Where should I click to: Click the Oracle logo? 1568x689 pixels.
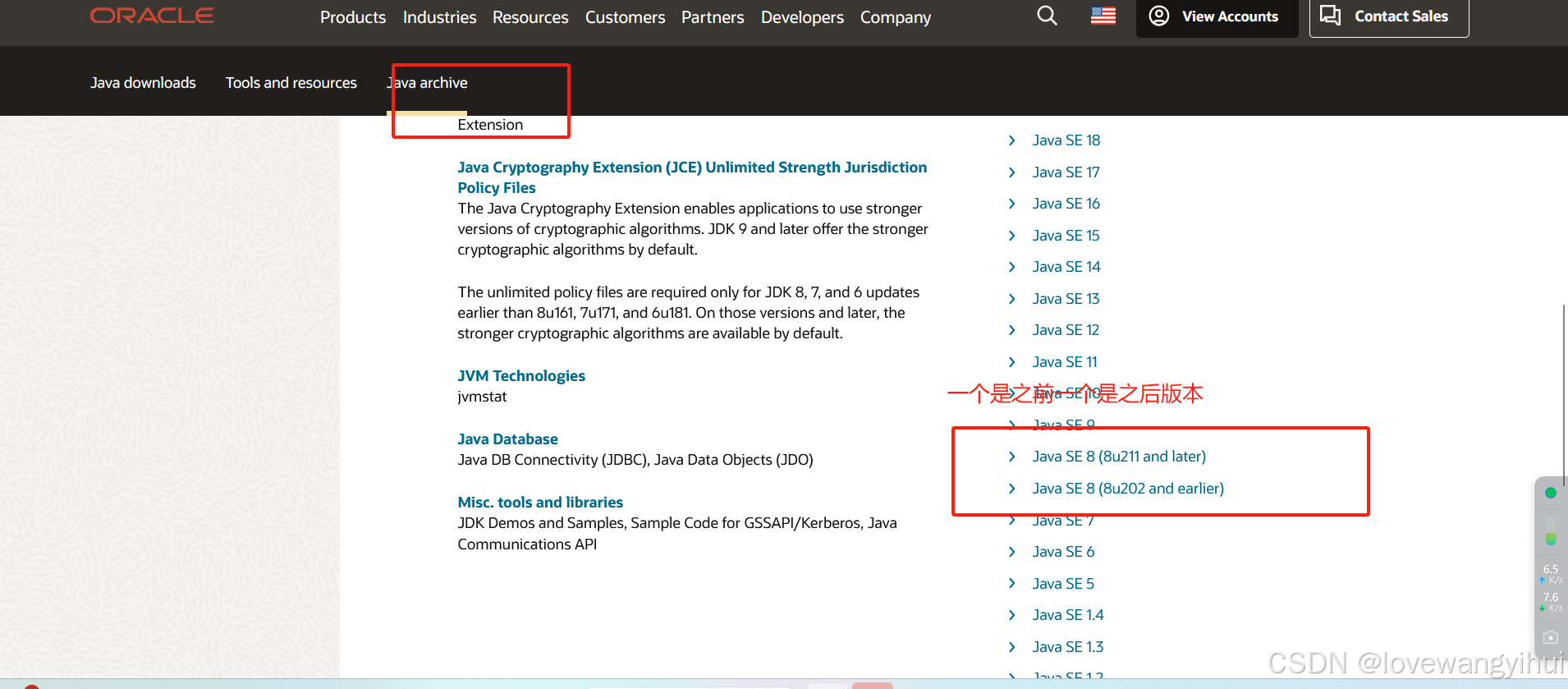pos(152,16)
